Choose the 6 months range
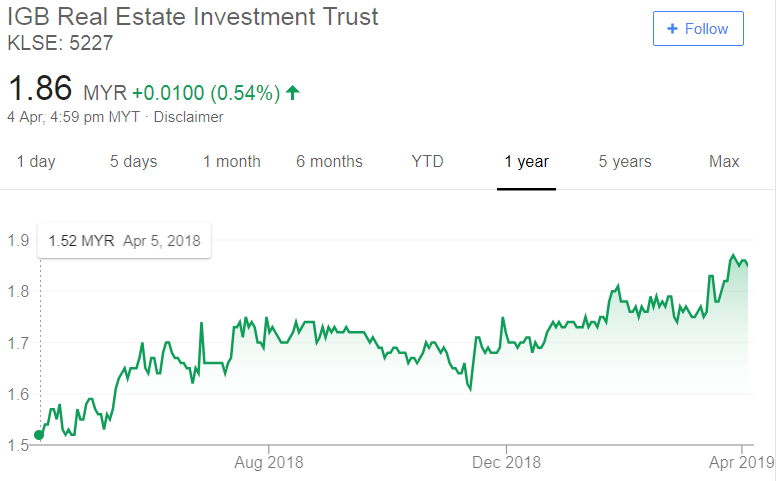Viewport: 780px width, 481px height. pos(329,162)
